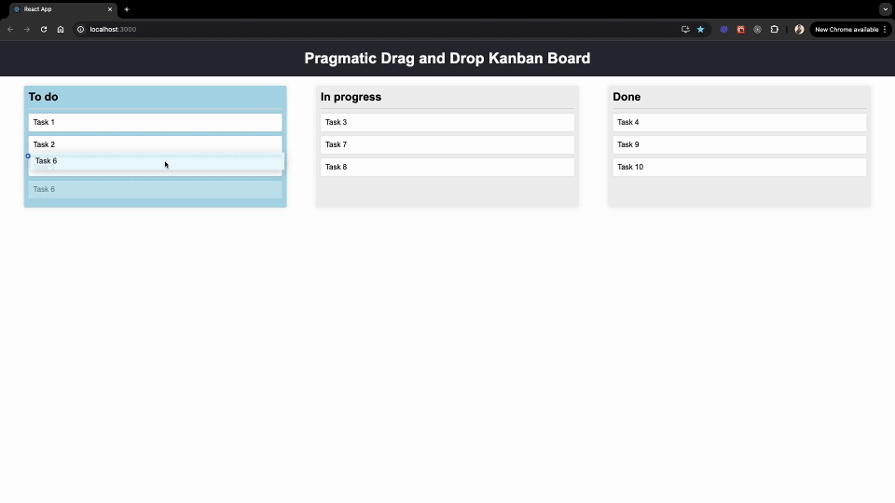Click the Done column heading
The image size is (895, 503).
[626, 97]
